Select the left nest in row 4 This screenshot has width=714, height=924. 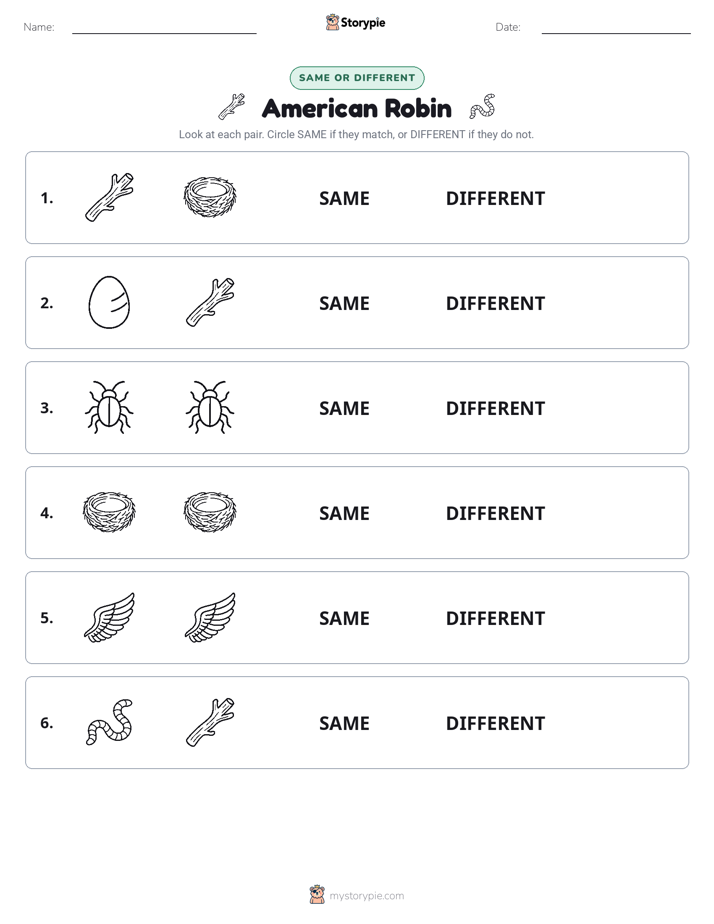(110, 512)
